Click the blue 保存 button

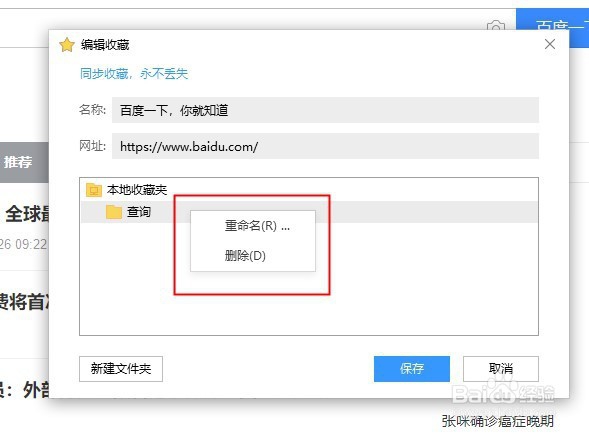[412, 369]
